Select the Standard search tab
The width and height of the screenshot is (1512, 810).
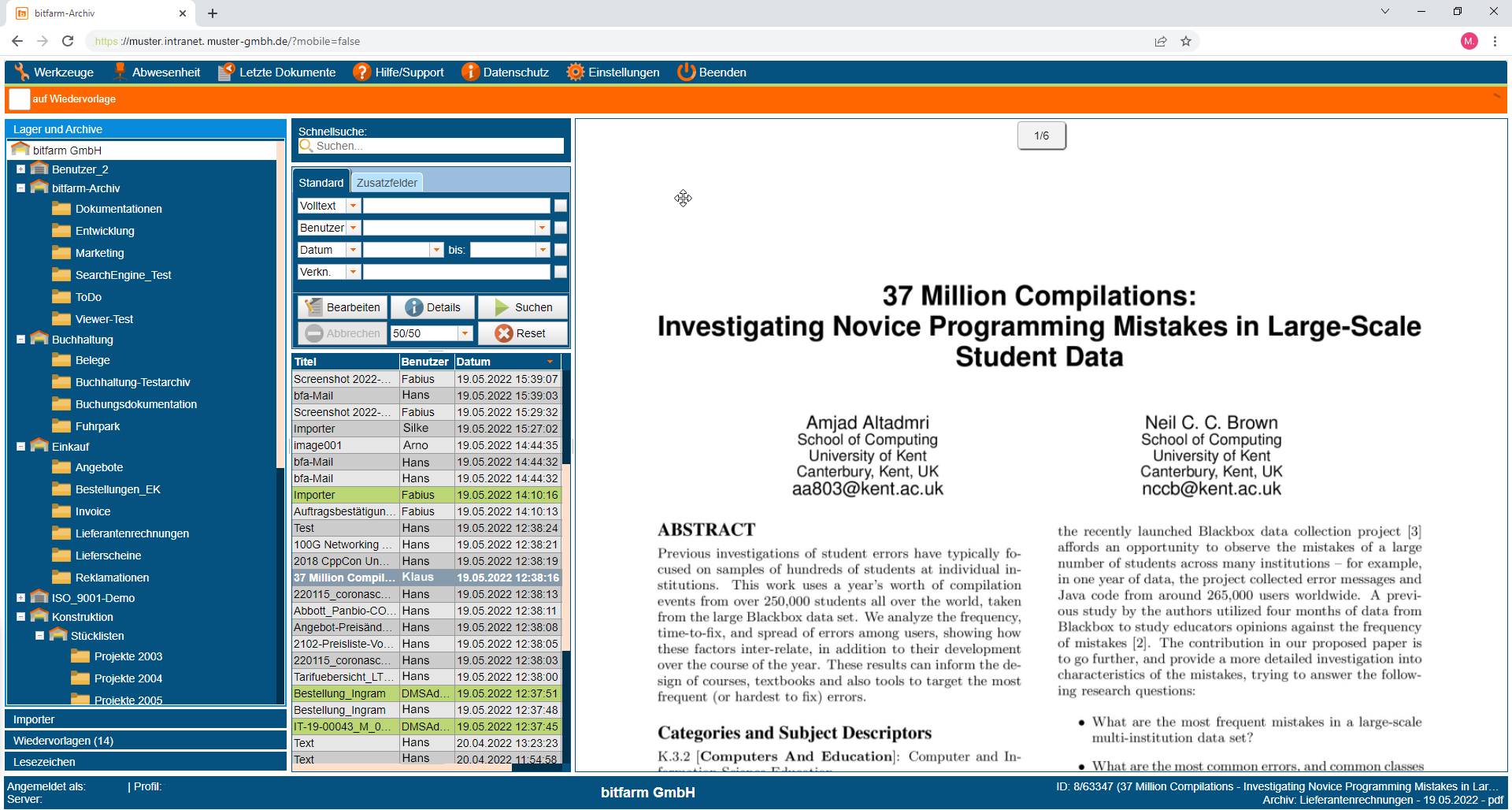(x=321, y=183)
